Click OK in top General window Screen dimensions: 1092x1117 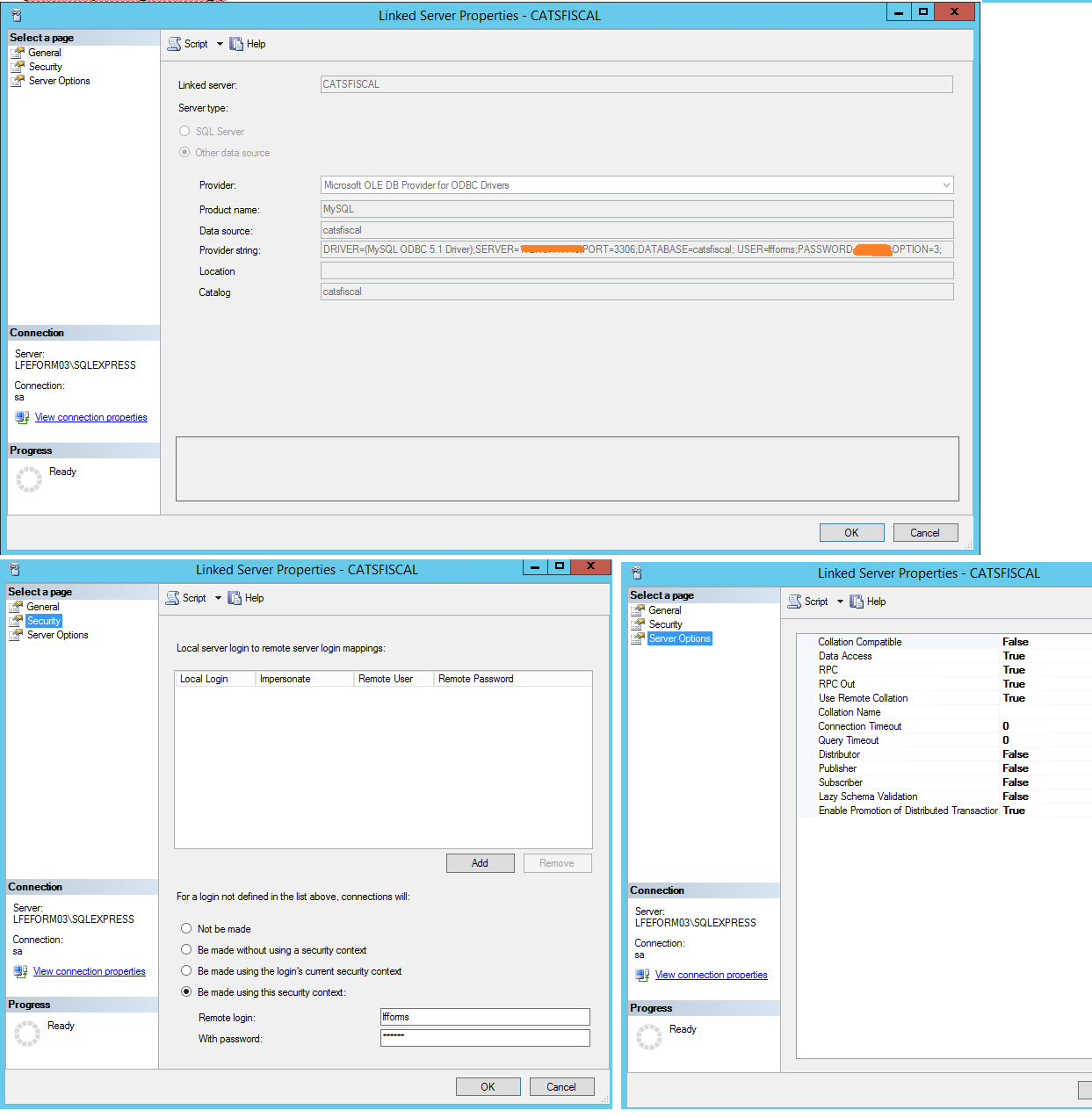(x=851, y=533)
